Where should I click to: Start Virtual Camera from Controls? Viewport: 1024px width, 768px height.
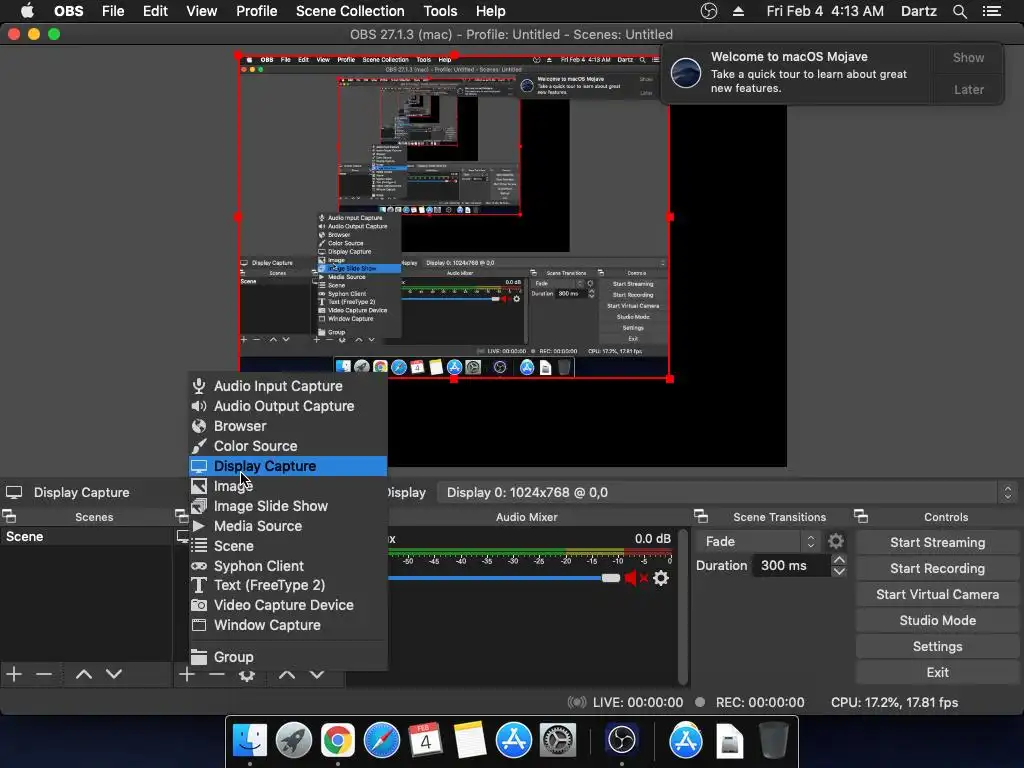937,594
